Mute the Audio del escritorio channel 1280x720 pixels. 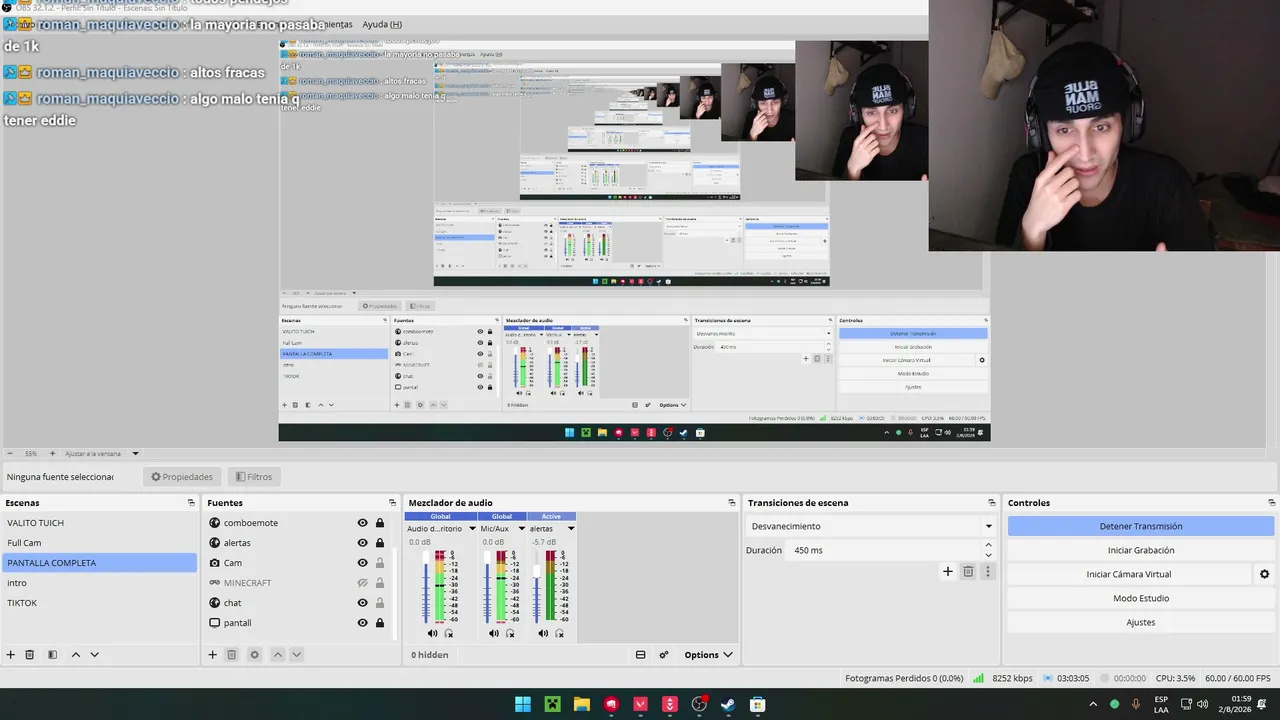tap(432, 633)
